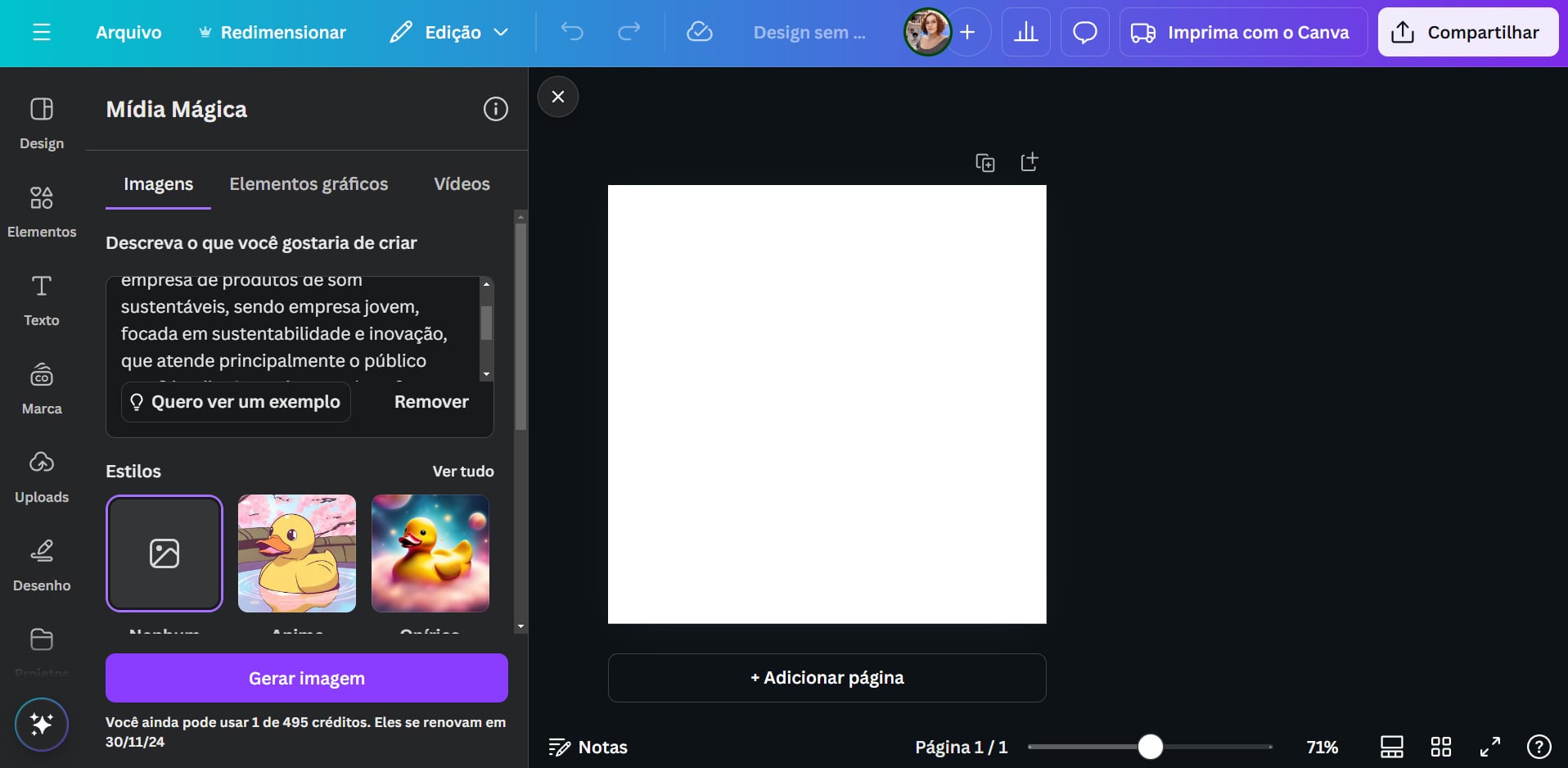
Task: Switch to Elementos gráficos tab
Action: click(309, 184)
